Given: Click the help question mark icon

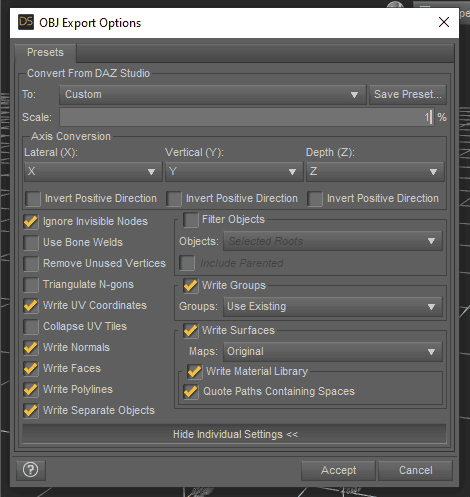Looking at the screenshot, I should pyautogui.click(x=31, y=470).
